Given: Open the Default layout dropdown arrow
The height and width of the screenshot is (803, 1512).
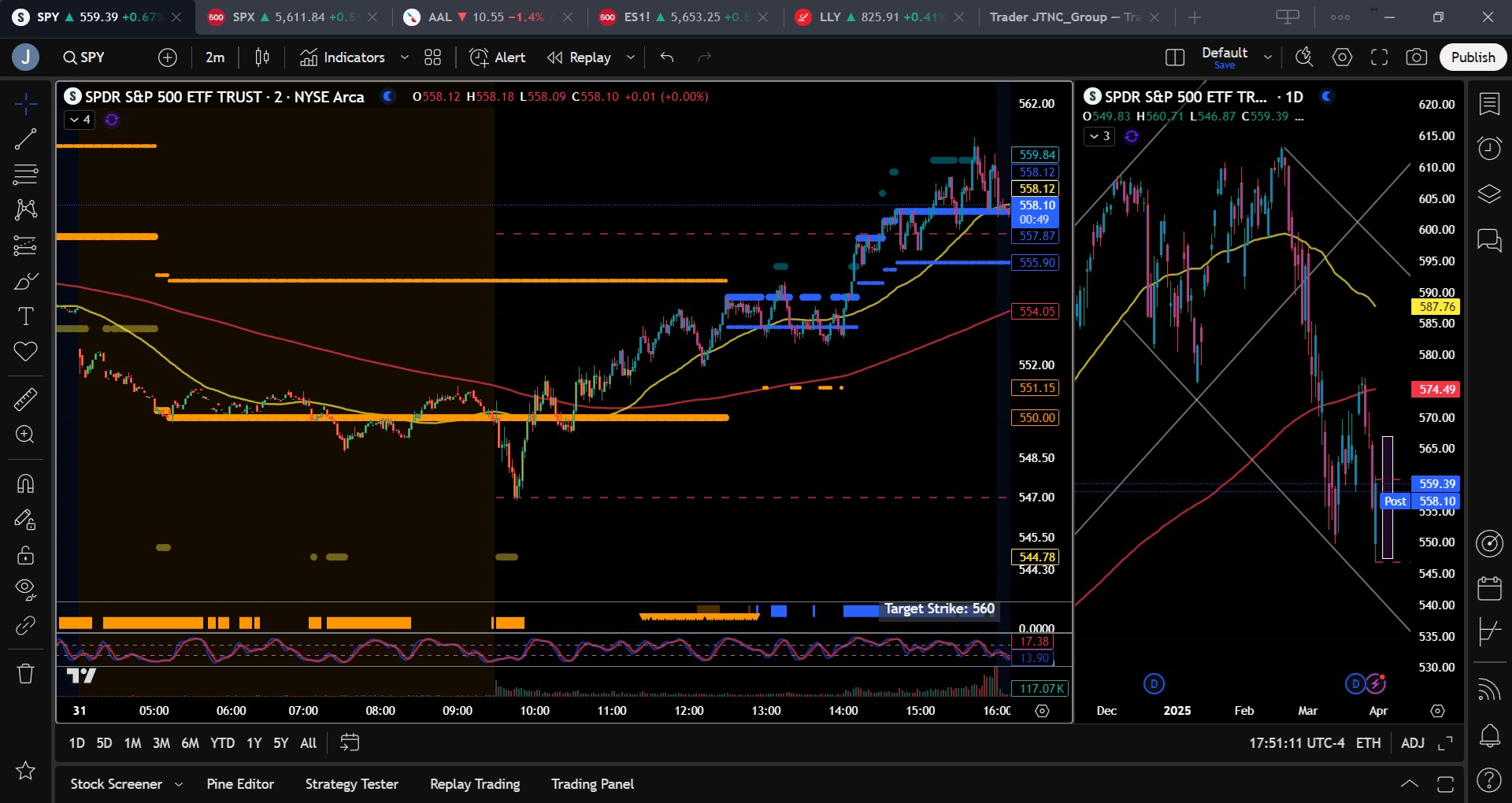Looking at the screenshot, I should tap(1268, 57).
